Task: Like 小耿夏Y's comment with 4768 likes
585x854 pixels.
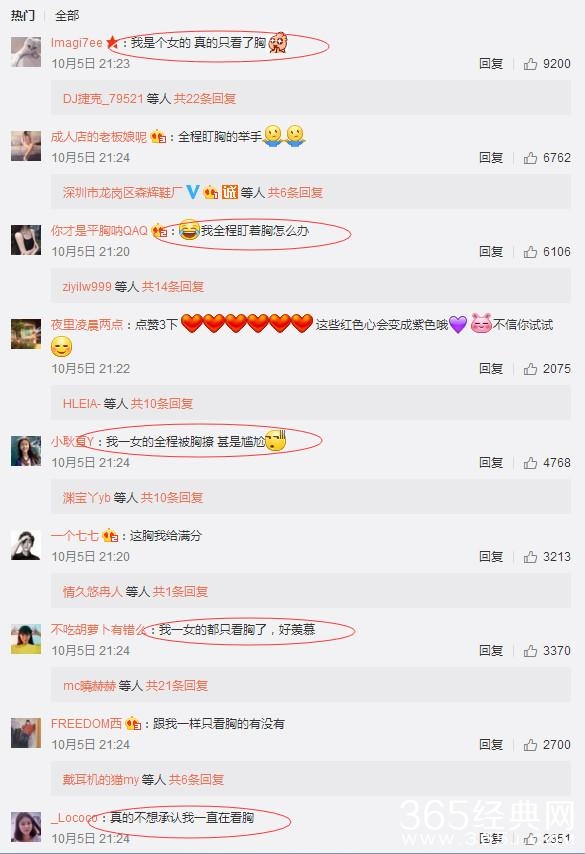Action: 530,463
